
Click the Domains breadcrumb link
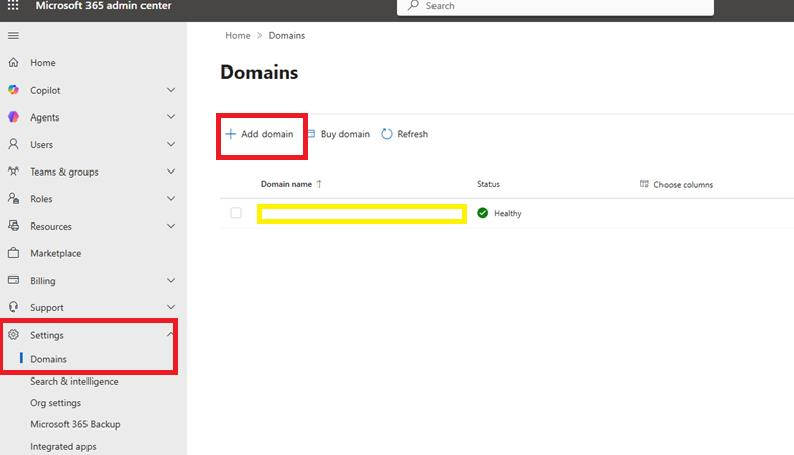pos(287,35)
